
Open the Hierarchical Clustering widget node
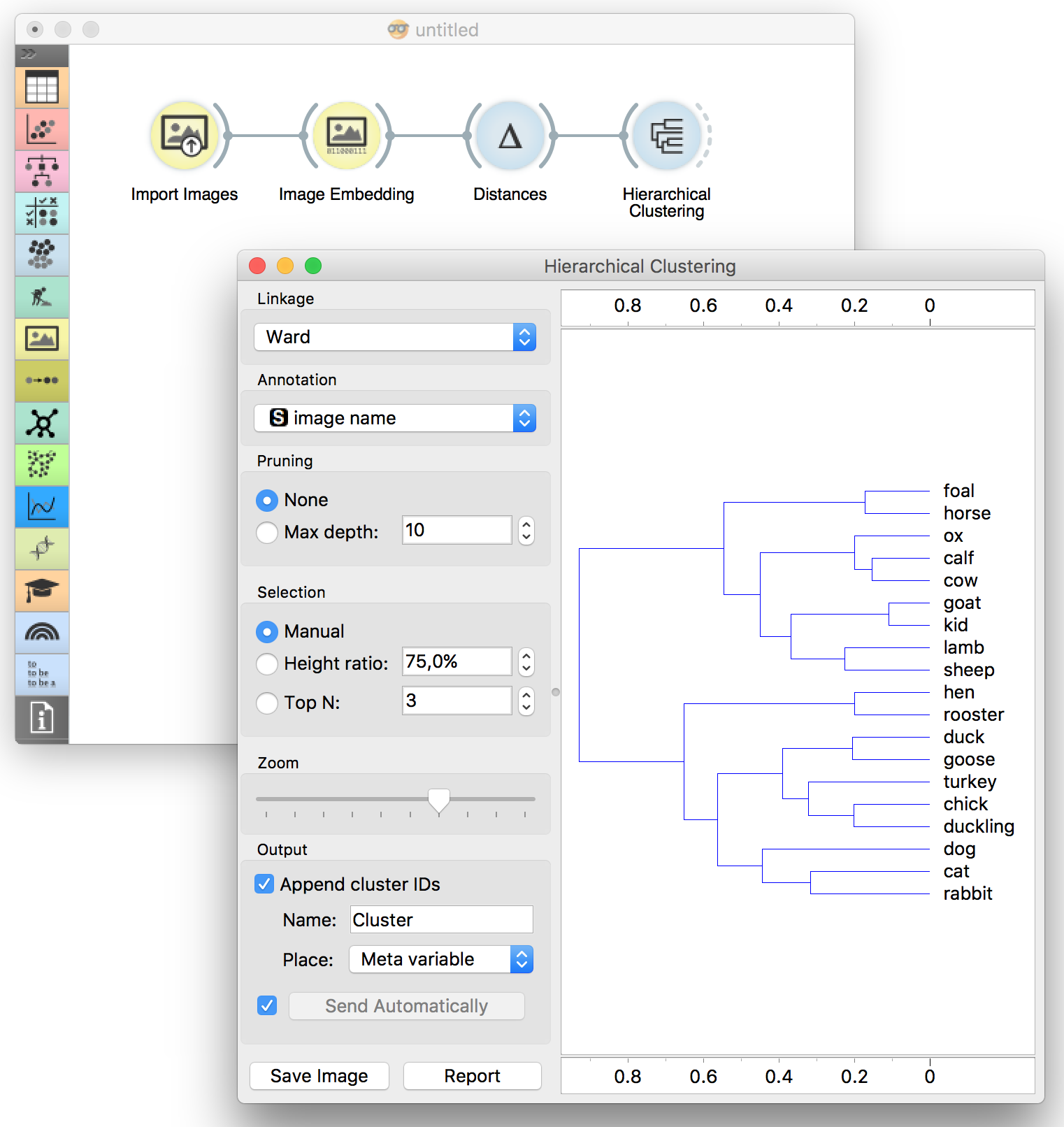(x=666, y=136)
